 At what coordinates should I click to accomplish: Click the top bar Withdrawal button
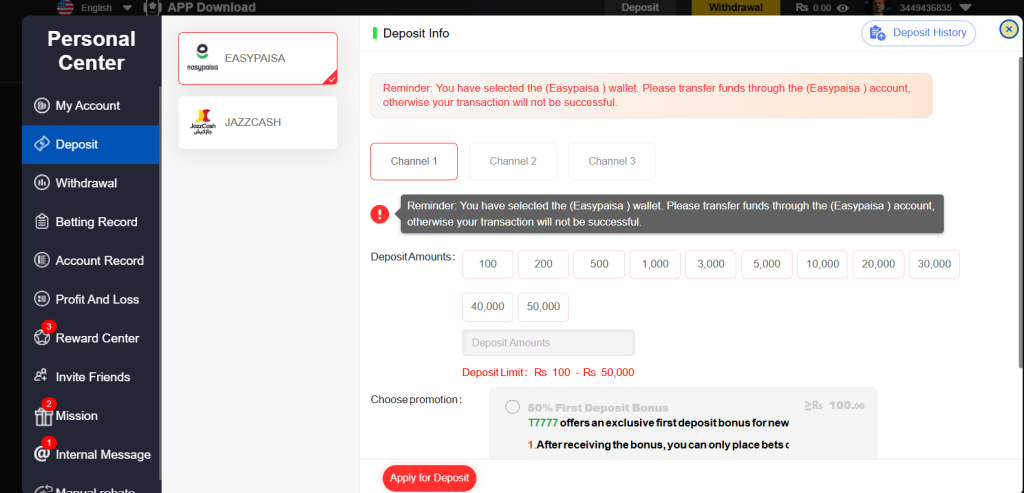735,8
